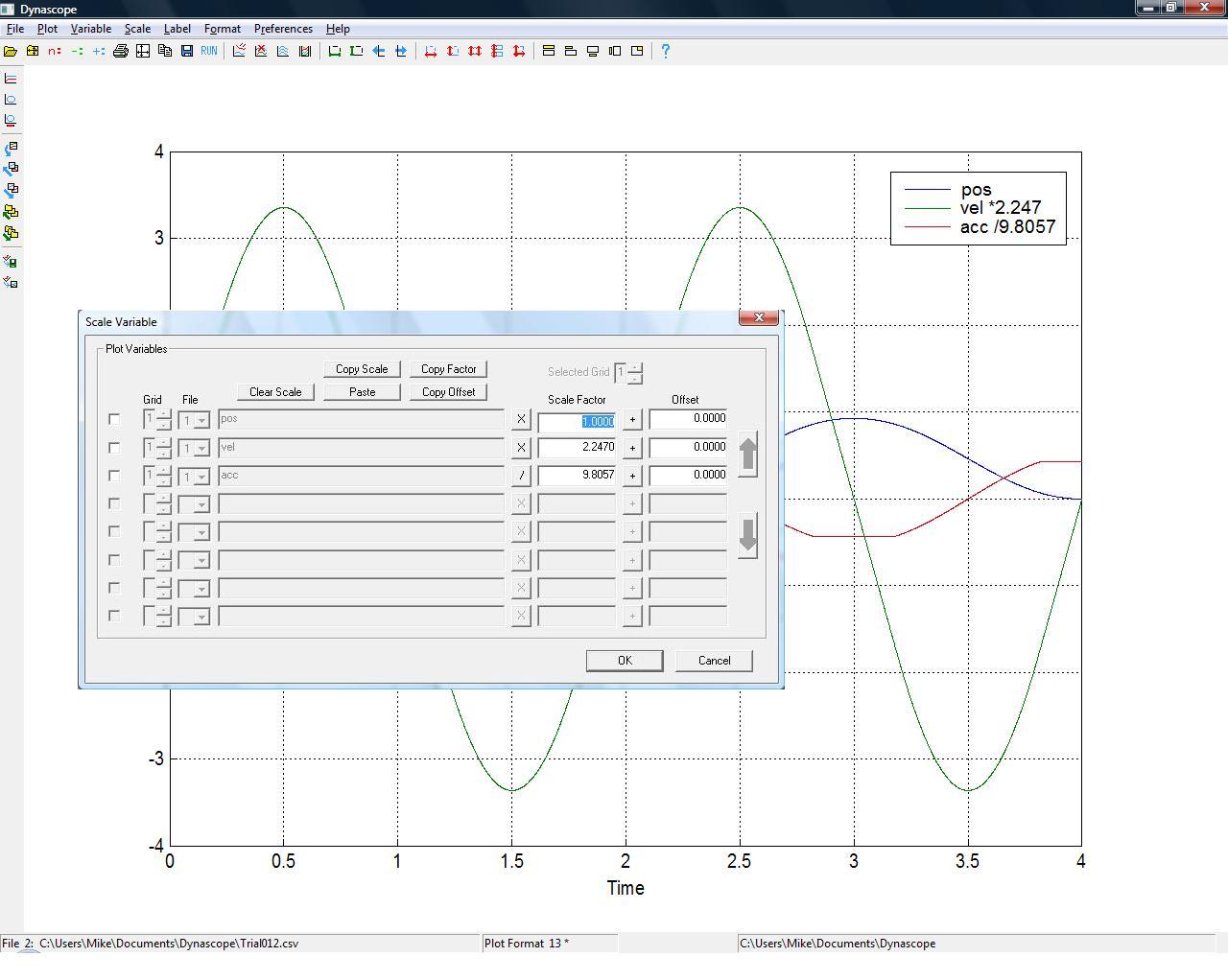Click the green save-variable icon in sidebar

pyautogui.click(x=11, y=260)
